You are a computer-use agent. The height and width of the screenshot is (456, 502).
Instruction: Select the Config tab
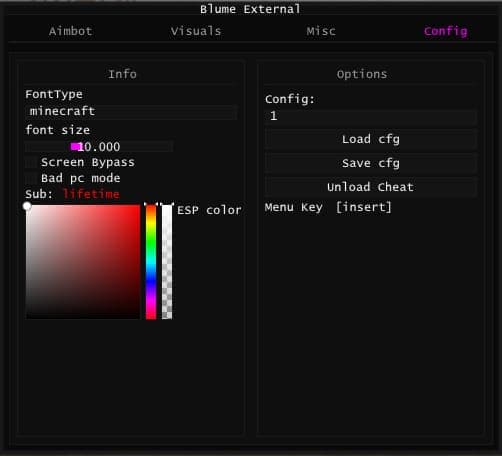[x=446, y=31]
